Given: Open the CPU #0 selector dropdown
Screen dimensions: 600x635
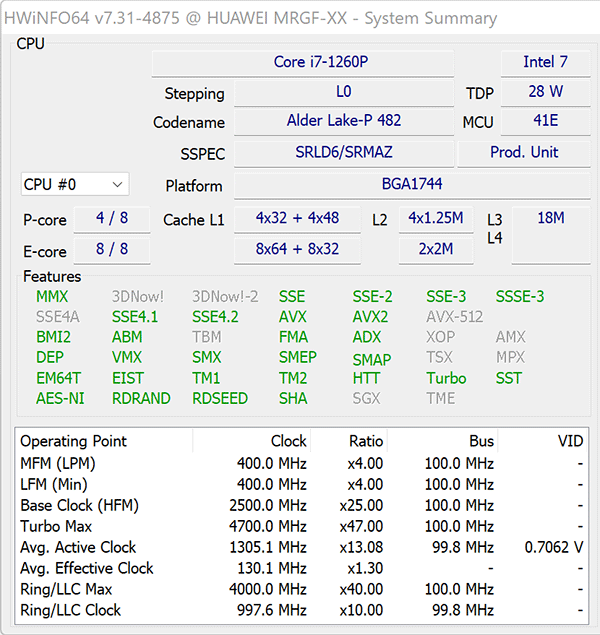Looking at the screenshot, I should 76,184.
